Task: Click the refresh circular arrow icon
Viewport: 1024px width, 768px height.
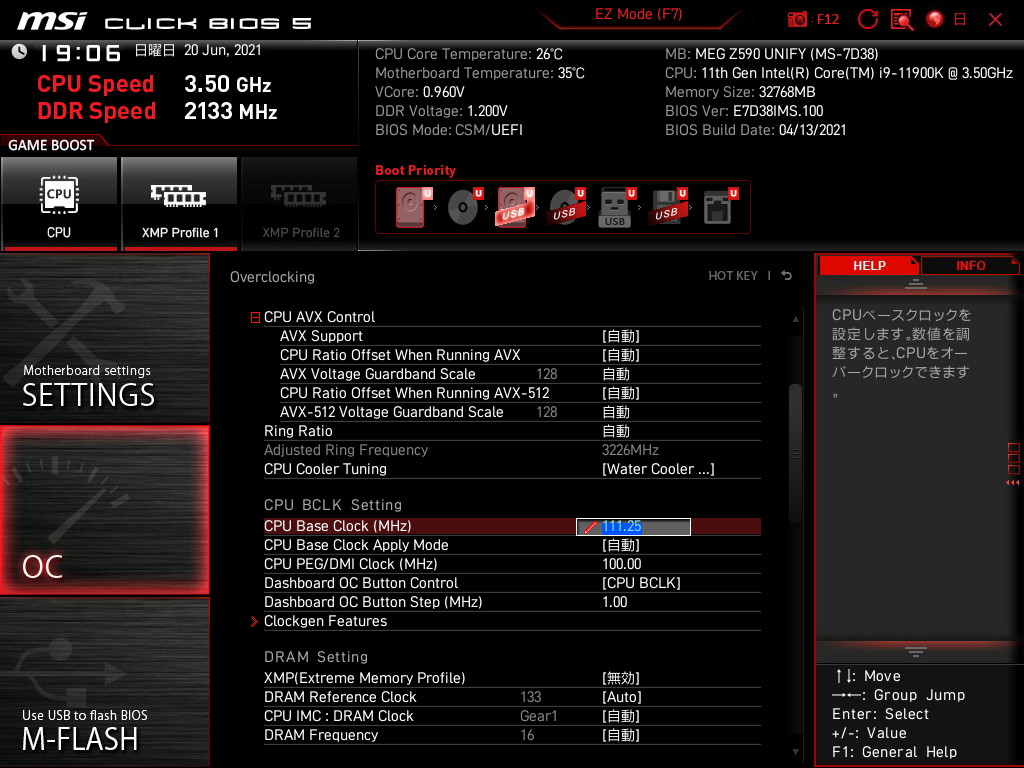Action: (867, 20)
